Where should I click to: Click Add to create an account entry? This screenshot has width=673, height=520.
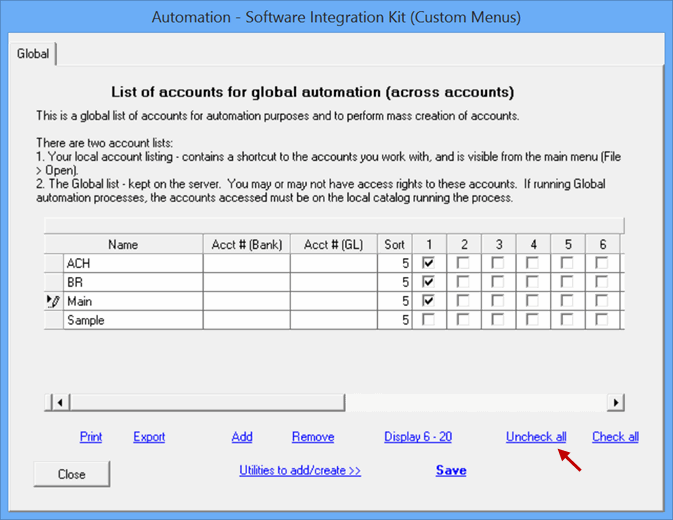pos(242,437)
